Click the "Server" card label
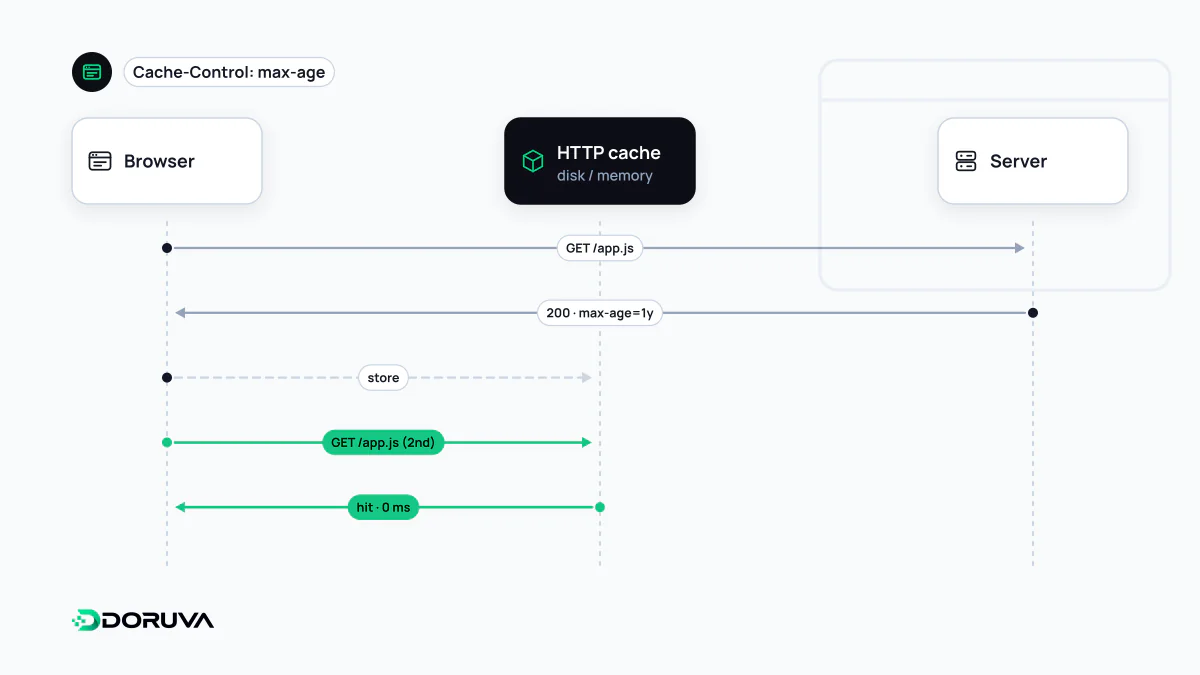Image resolution: width=1200 pixels, height=675 pixels. [x=1018, y=161]
